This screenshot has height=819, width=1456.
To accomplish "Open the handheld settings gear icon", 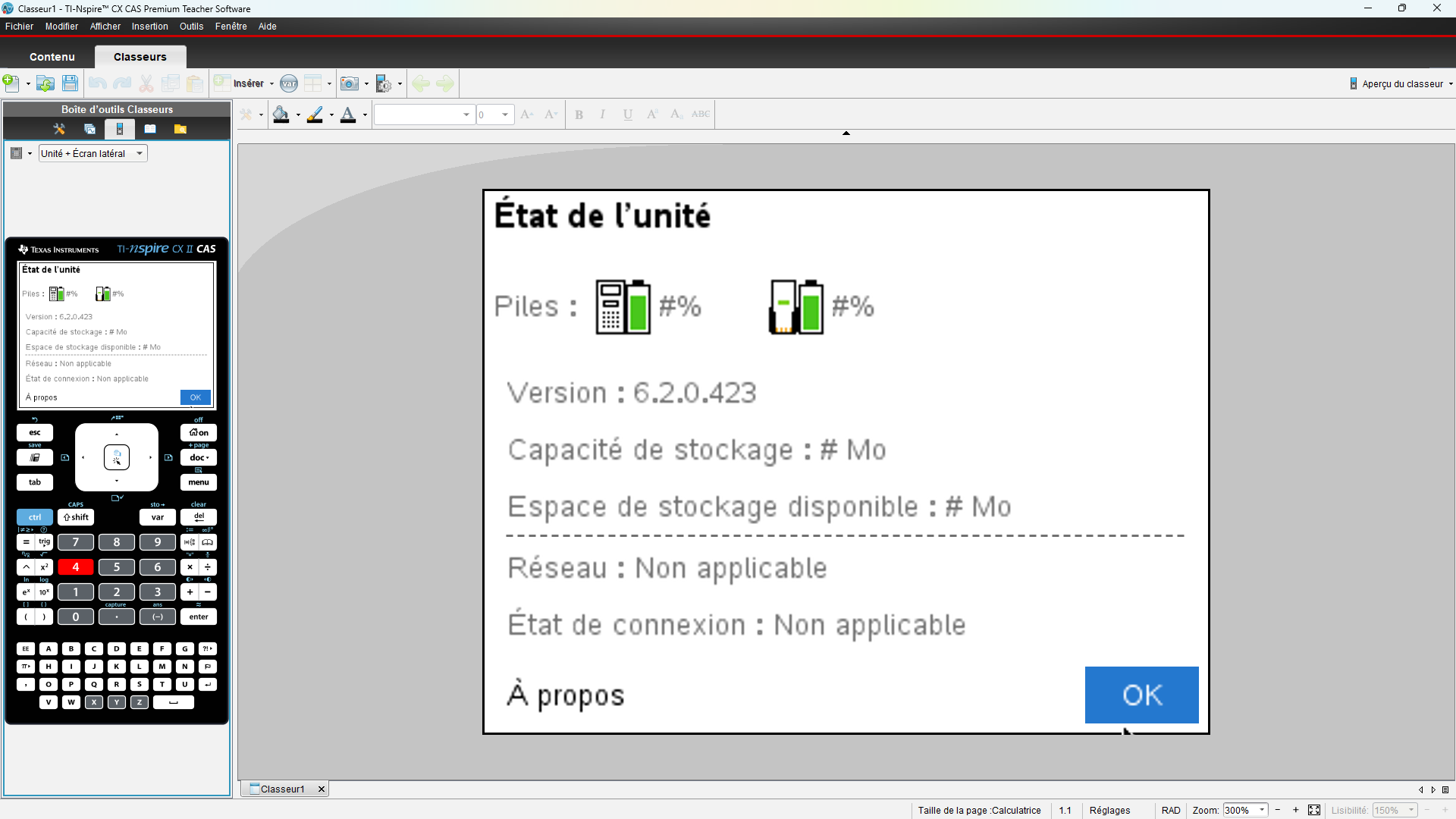I will 384,83.
